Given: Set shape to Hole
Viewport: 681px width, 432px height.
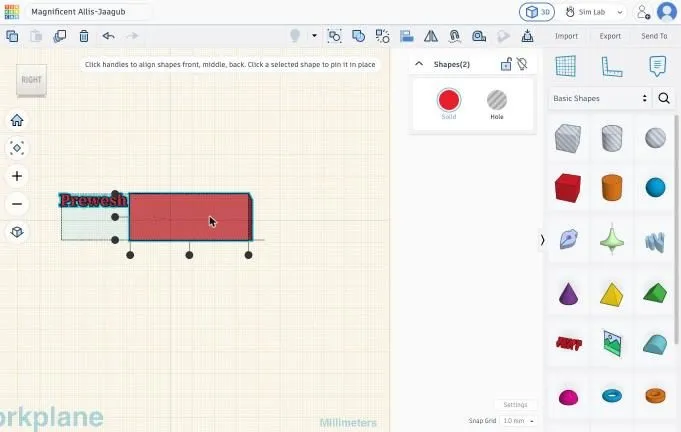Looking at the screenshot, I should [497, 101].
